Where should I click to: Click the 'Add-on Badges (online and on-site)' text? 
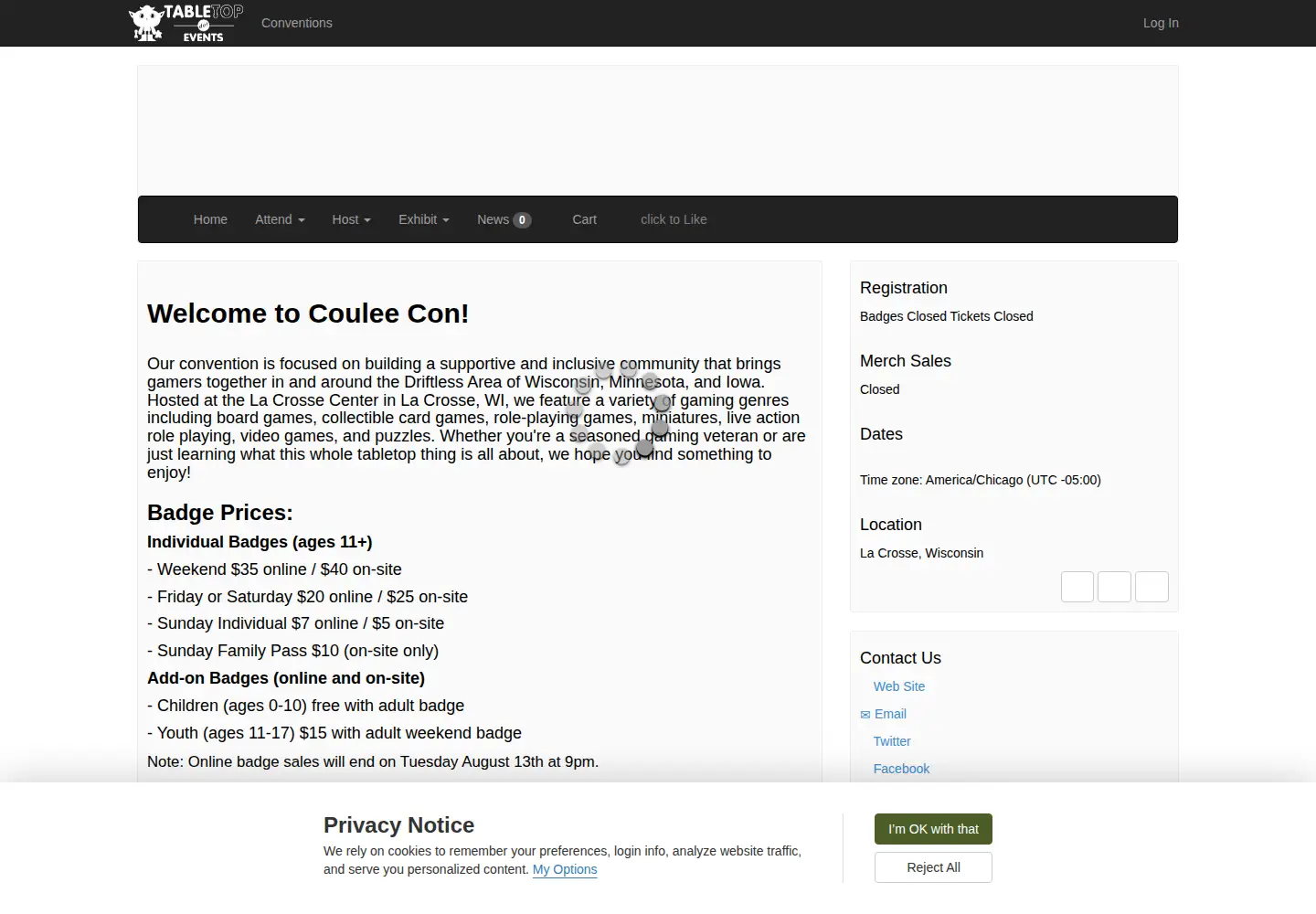[x=286, y=678]
